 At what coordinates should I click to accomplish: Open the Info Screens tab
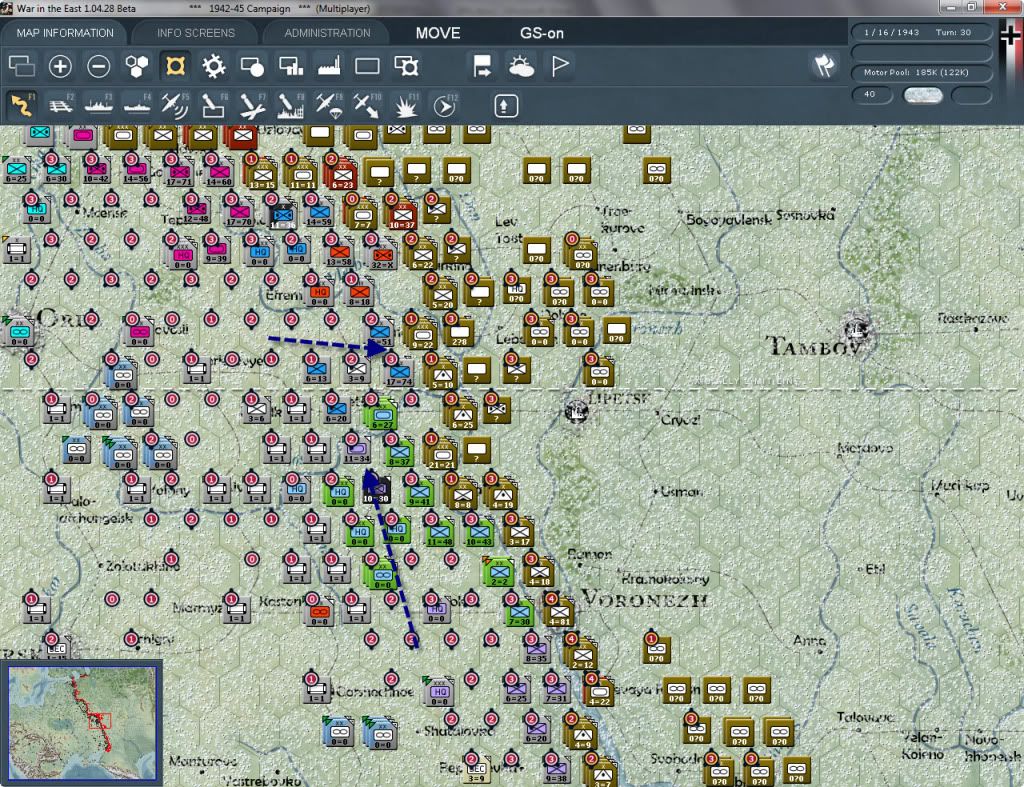click(195, 33)
